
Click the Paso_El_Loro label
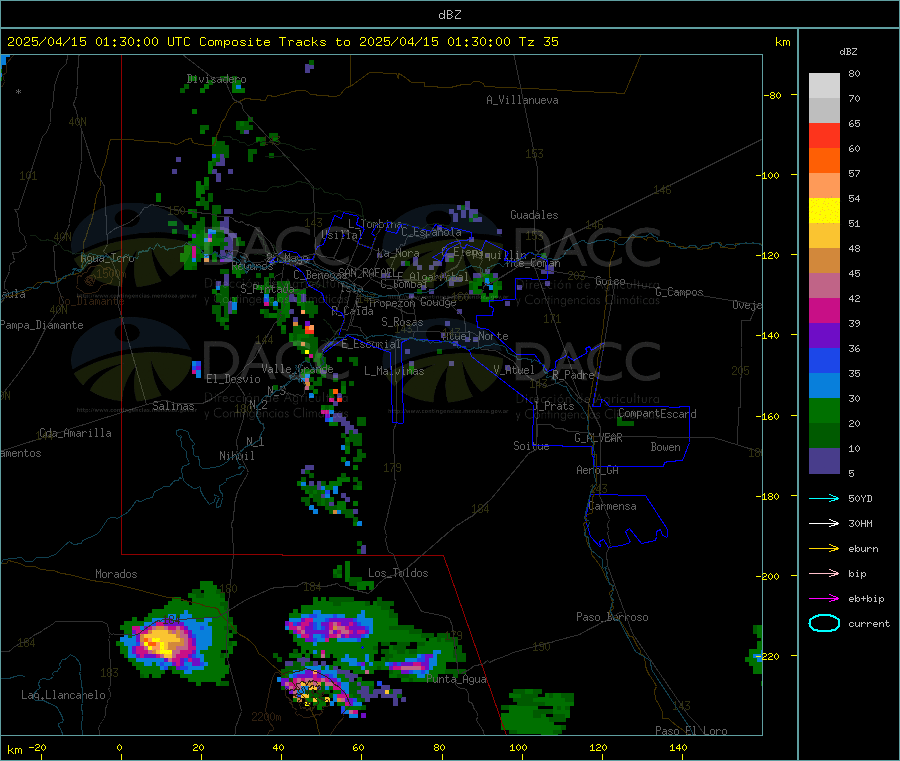point(691,731)
